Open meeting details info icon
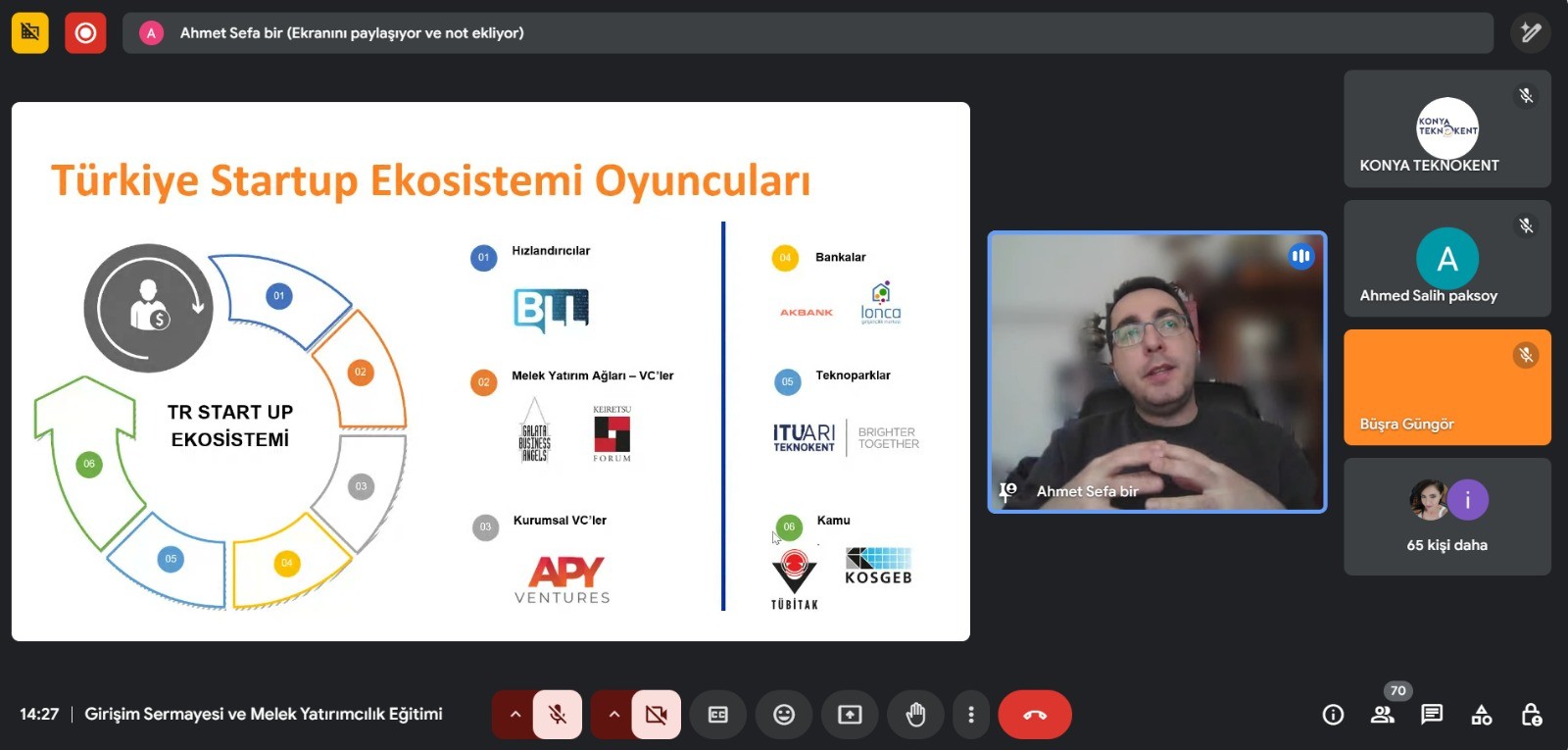This screenshot has height=750, width=1568. [x=1333, y=715]
